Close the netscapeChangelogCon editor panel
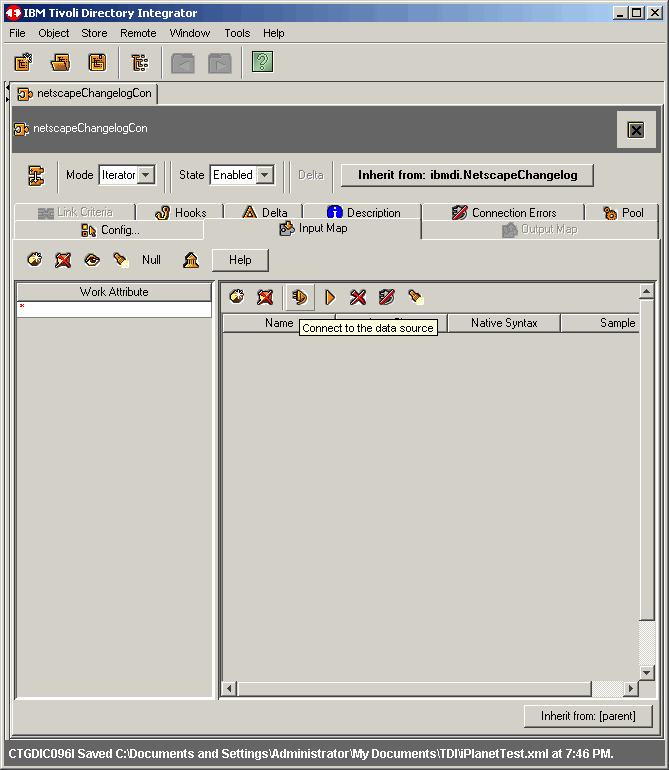669x770 pixels. click(x=635, y=130)
